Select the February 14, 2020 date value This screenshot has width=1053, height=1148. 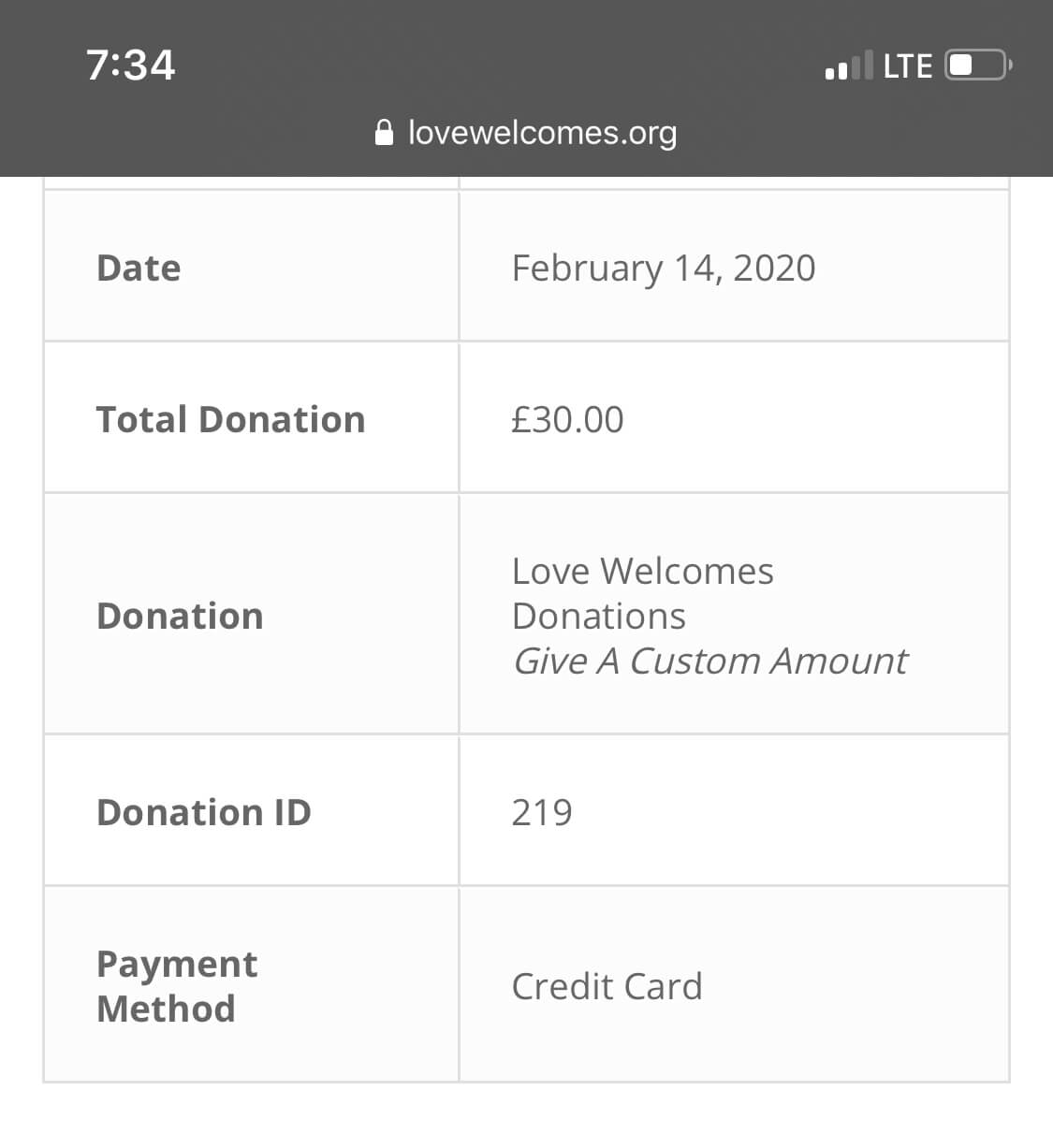click(x=664, y=268)
